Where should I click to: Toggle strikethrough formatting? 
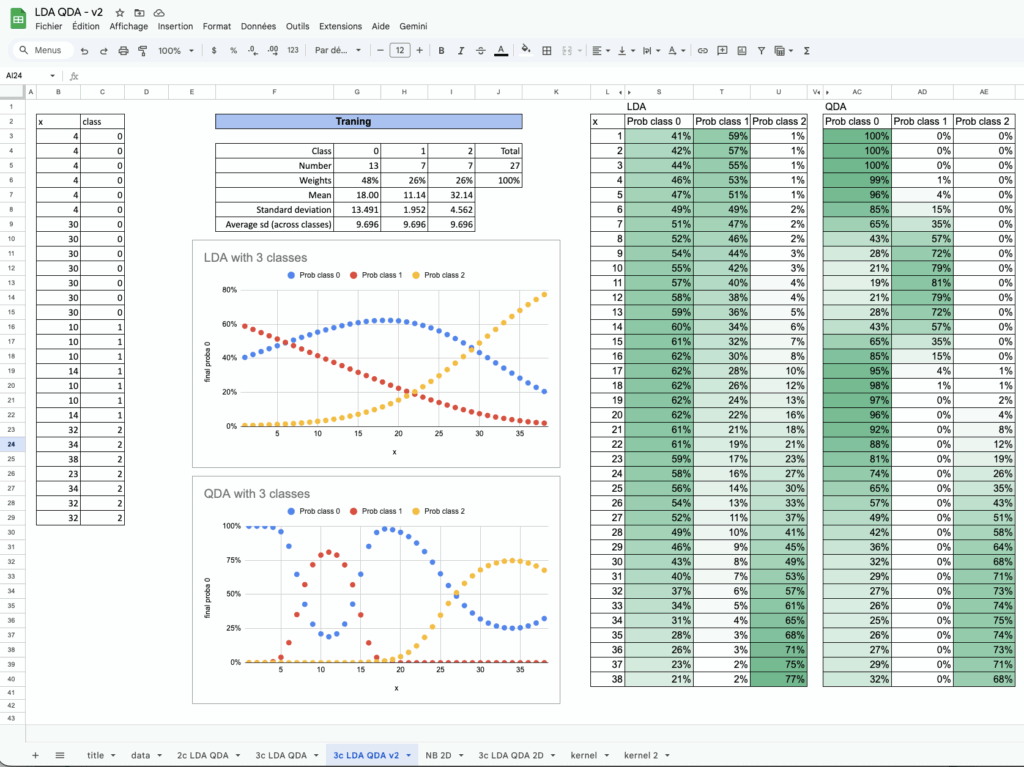tap(481, 50)
